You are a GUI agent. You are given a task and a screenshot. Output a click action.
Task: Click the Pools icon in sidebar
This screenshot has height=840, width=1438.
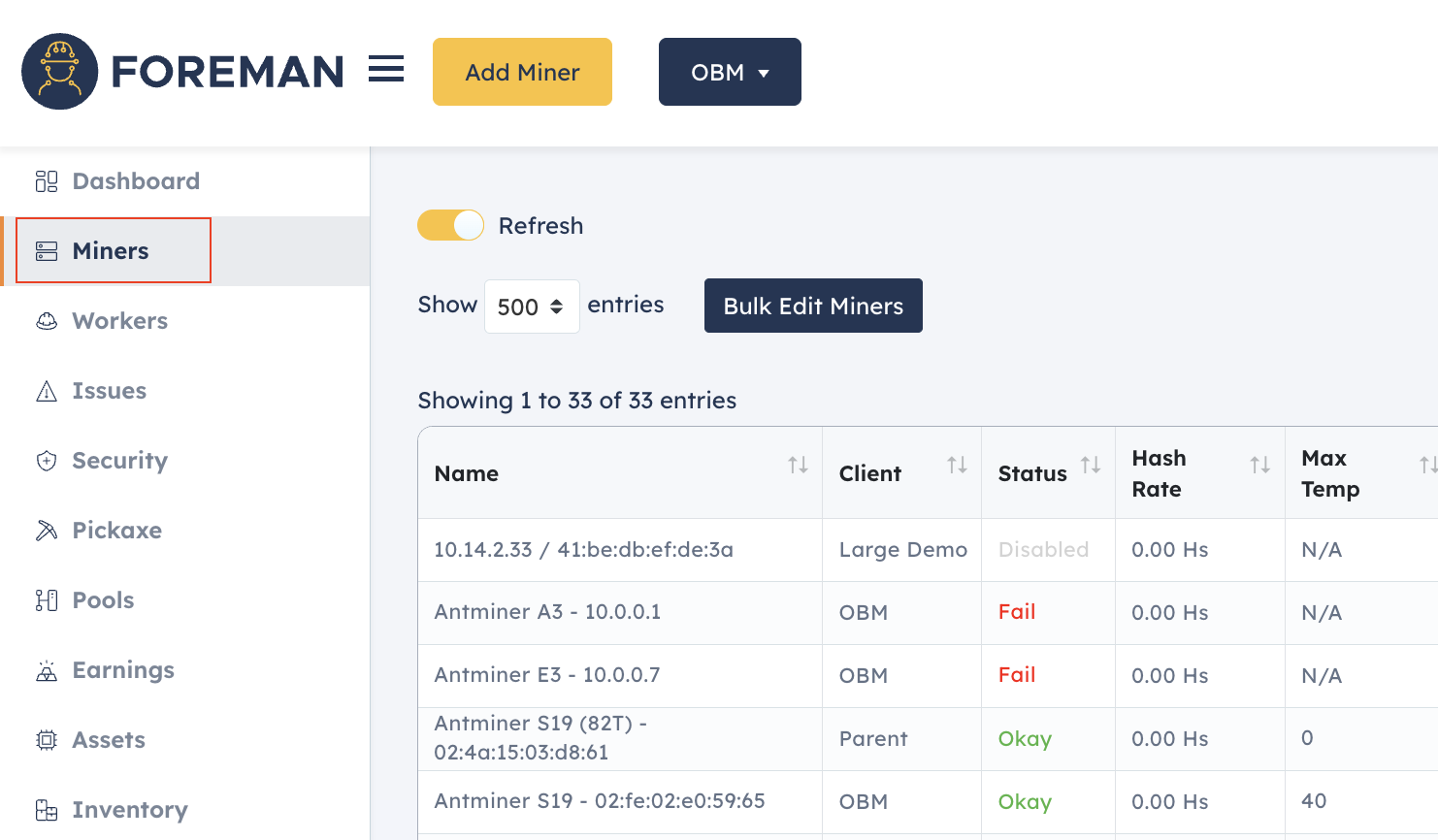[x=47, y=600]
